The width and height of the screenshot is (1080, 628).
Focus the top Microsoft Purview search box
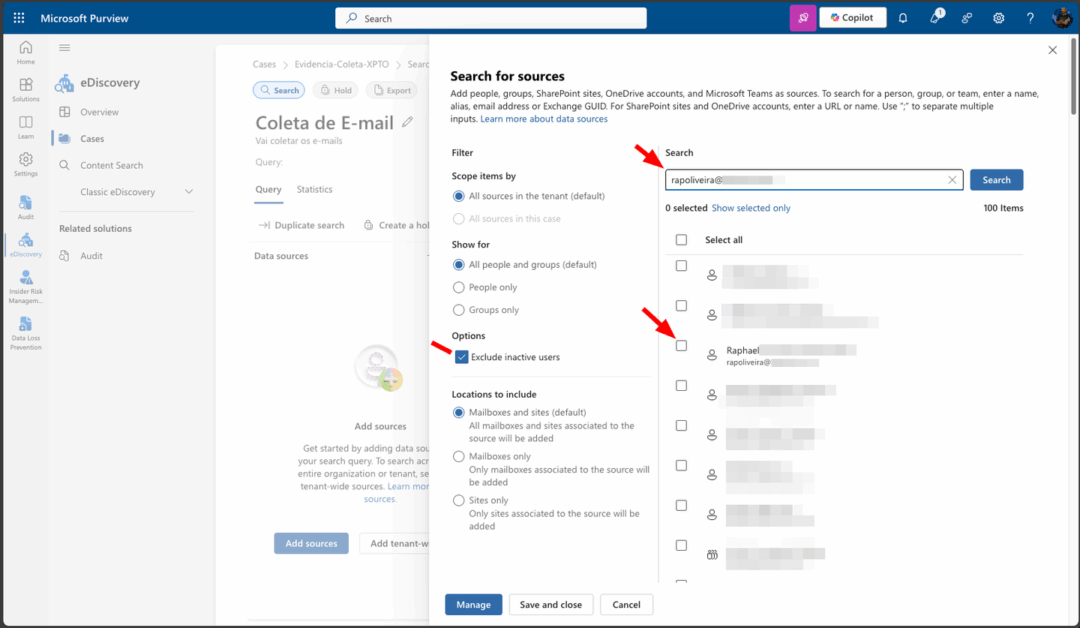pos(490,18)
